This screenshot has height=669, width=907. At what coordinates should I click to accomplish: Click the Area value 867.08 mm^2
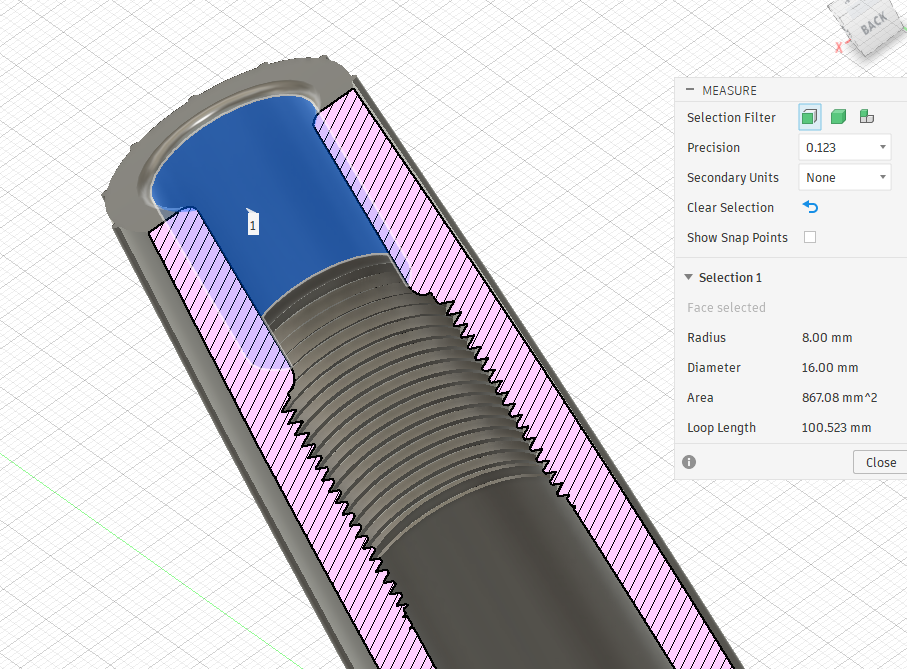839,398
